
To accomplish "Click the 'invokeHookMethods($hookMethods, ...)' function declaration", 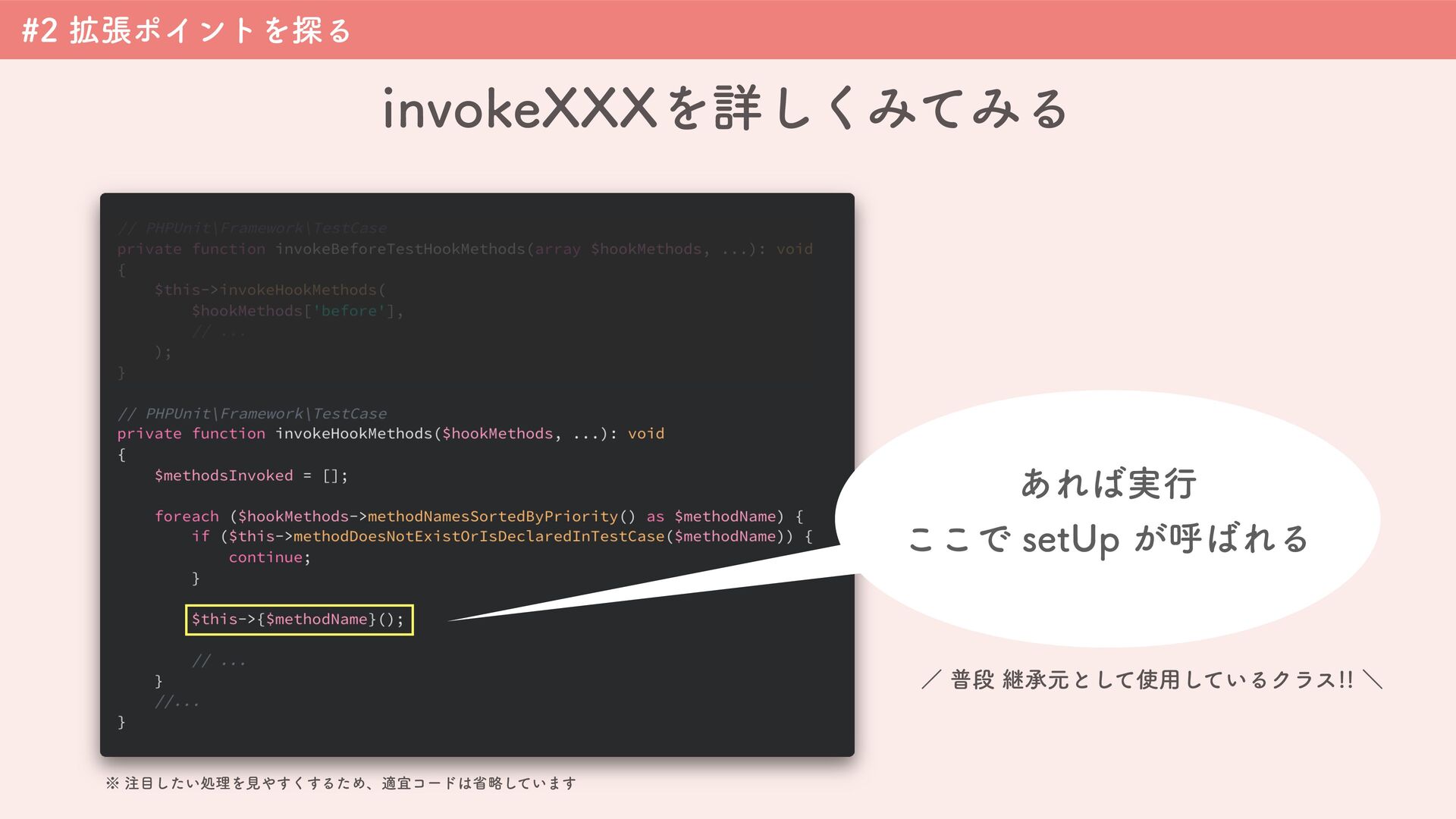I will coord(391,434).
